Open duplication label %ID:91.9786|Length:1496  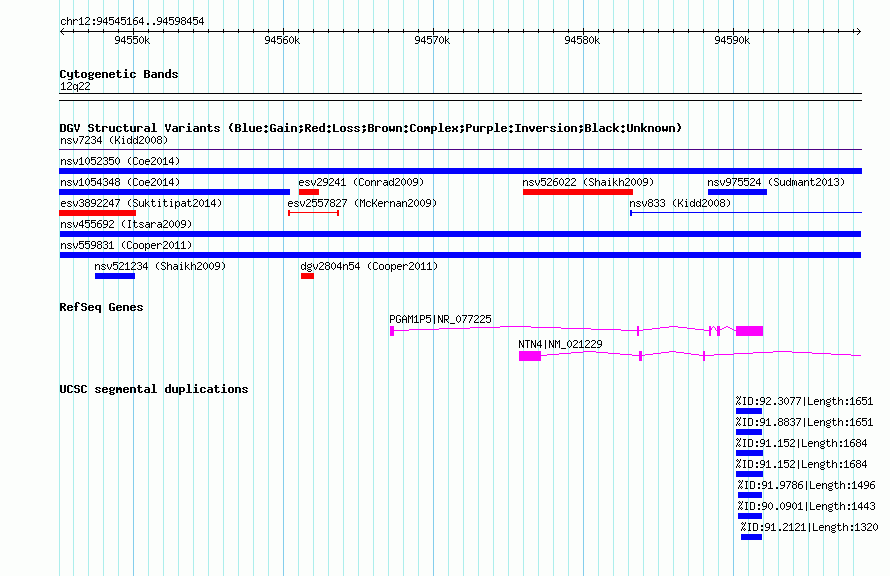(x=807, y=485)
